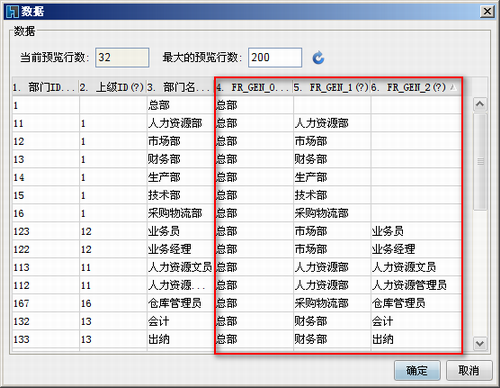This screenshot has height=388, width=500.
Task: Click the FR_GEN_0 column header
Action: pyautogui.click(x=254, y=87)
